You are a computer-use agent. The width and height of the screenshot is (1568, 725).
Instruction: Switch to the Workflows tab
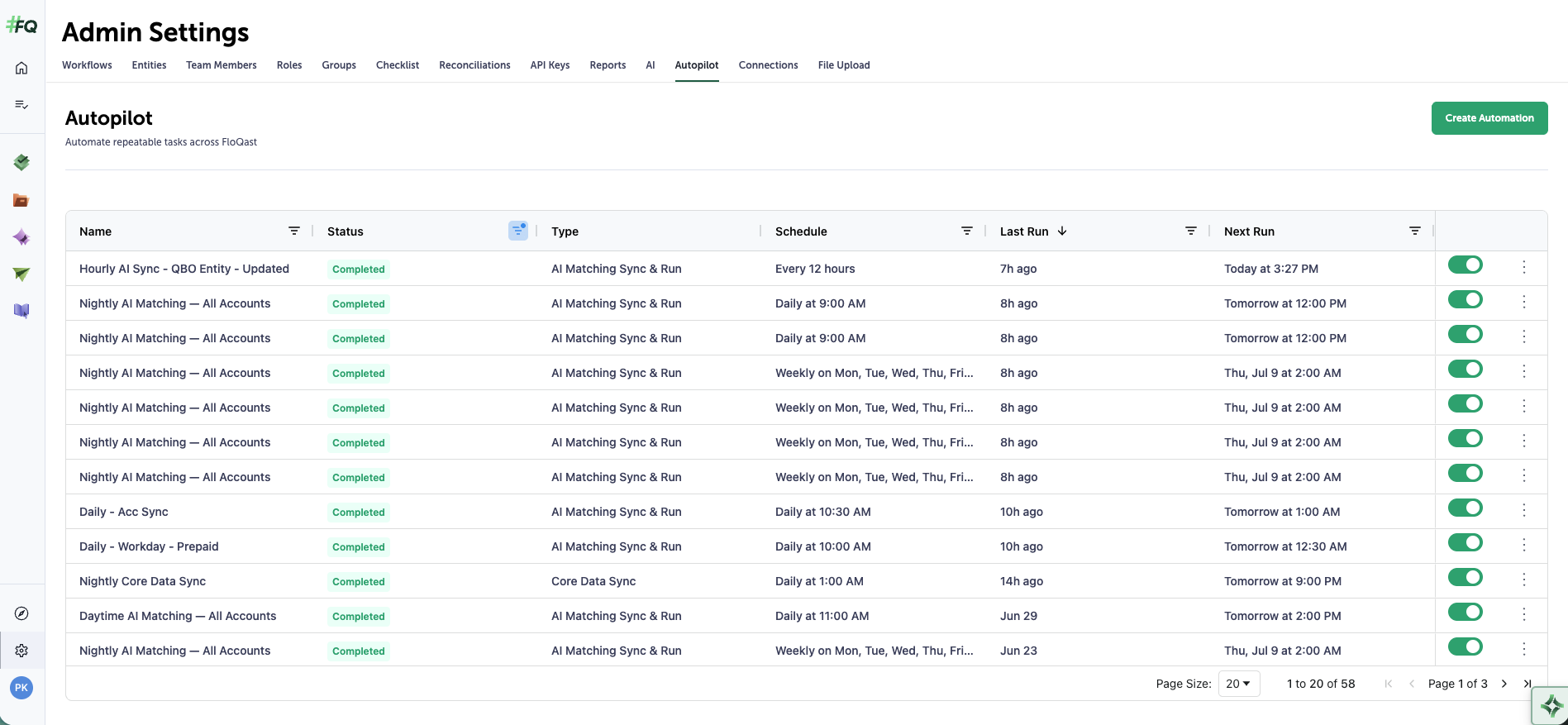pos(87,65)
